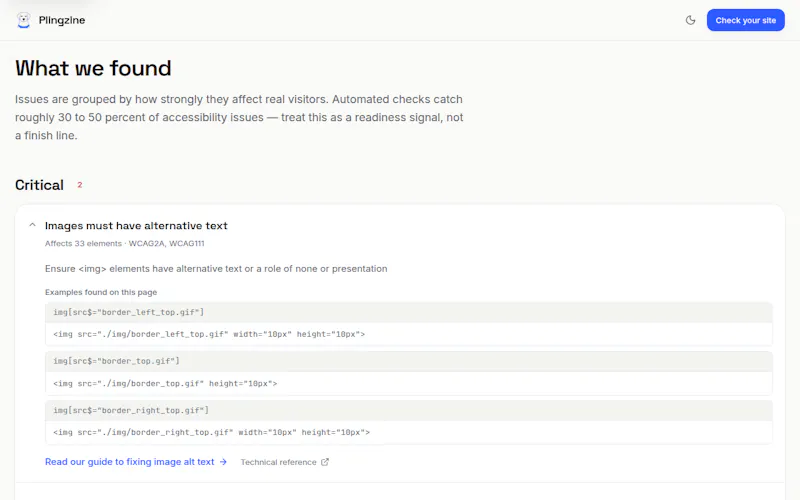The width and height of the screenshot is (800, 500).
Task: Select the border_top.gif selector line
Action: [x=408, y=361]
